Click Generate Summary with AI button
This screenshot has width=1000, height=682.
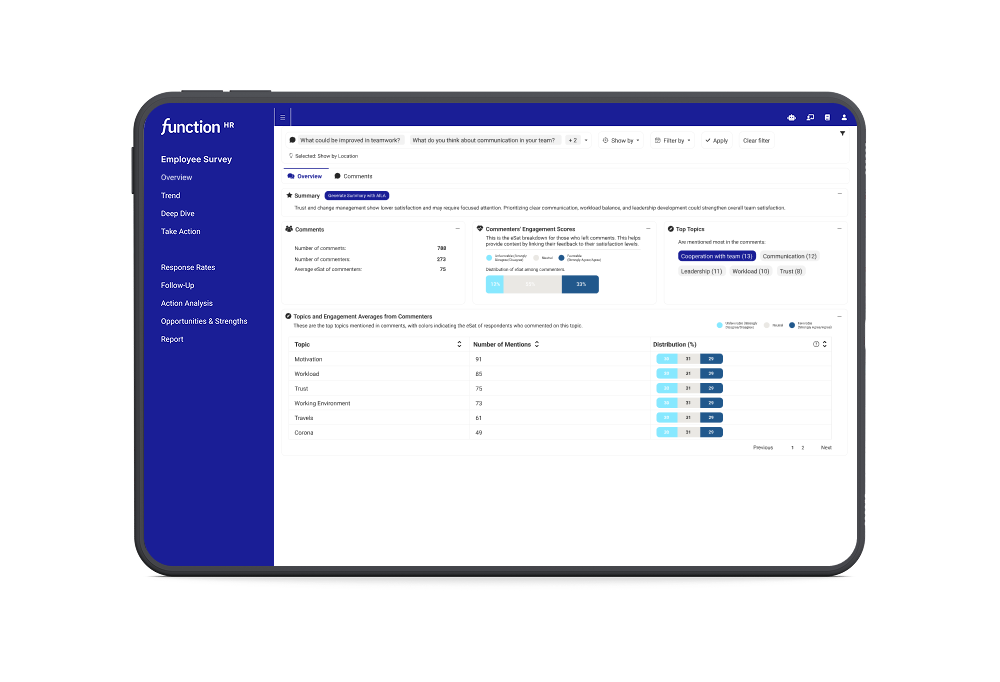tap(357, 195)
